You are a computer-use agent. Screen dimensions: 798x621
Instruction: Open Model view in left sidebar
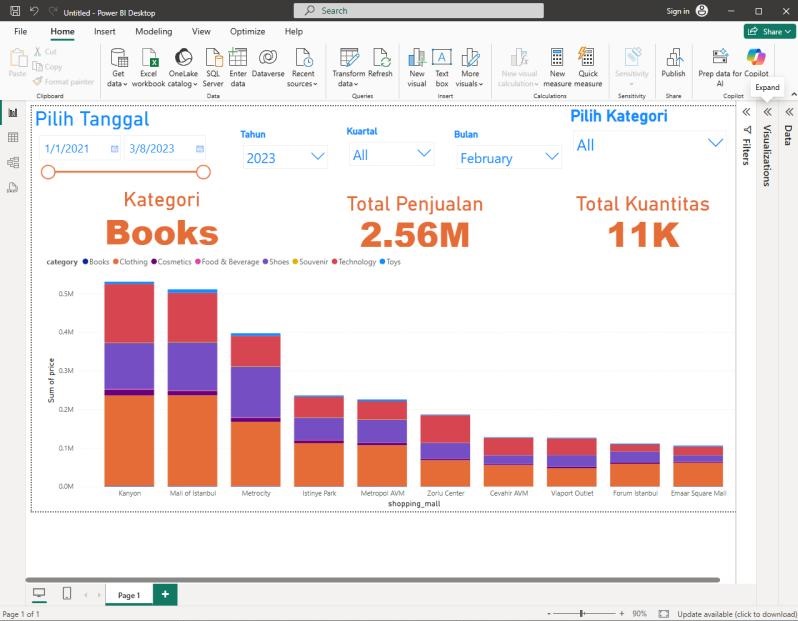click(13, 162)
